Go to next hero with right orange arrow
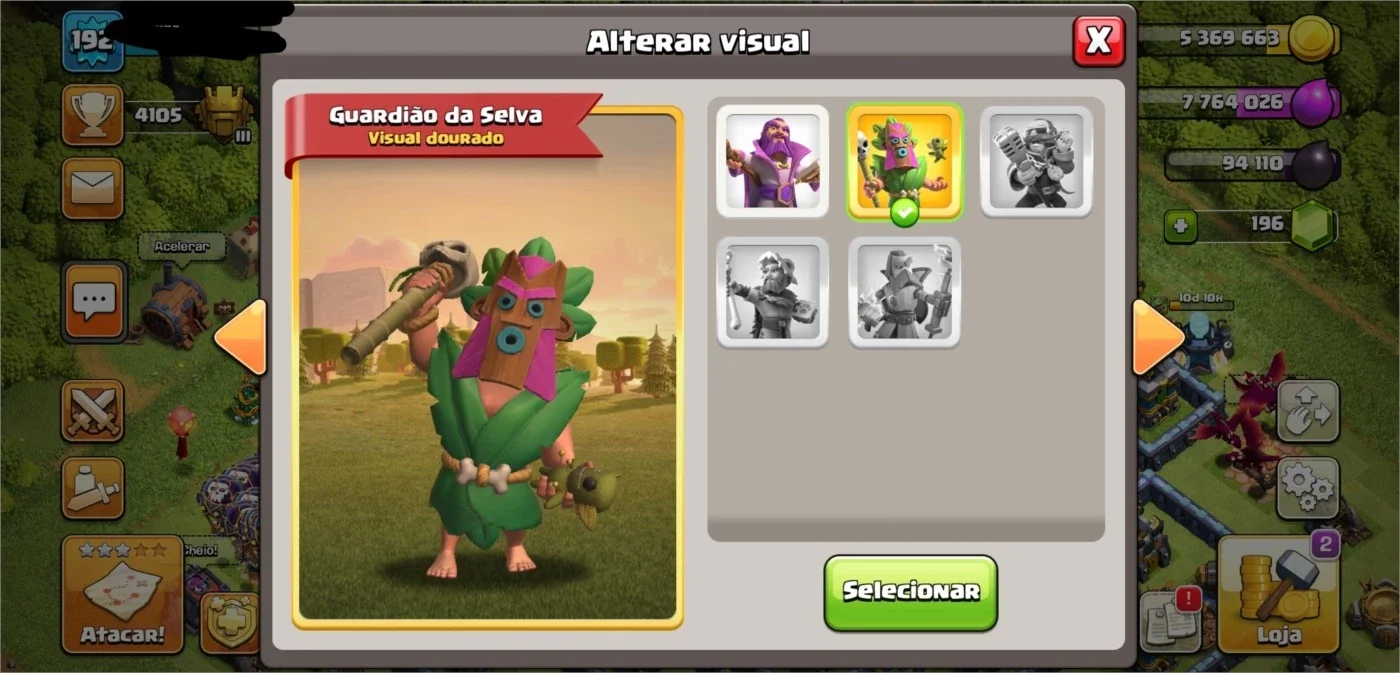This screenshot has width=1400, height=673. 1157,338
